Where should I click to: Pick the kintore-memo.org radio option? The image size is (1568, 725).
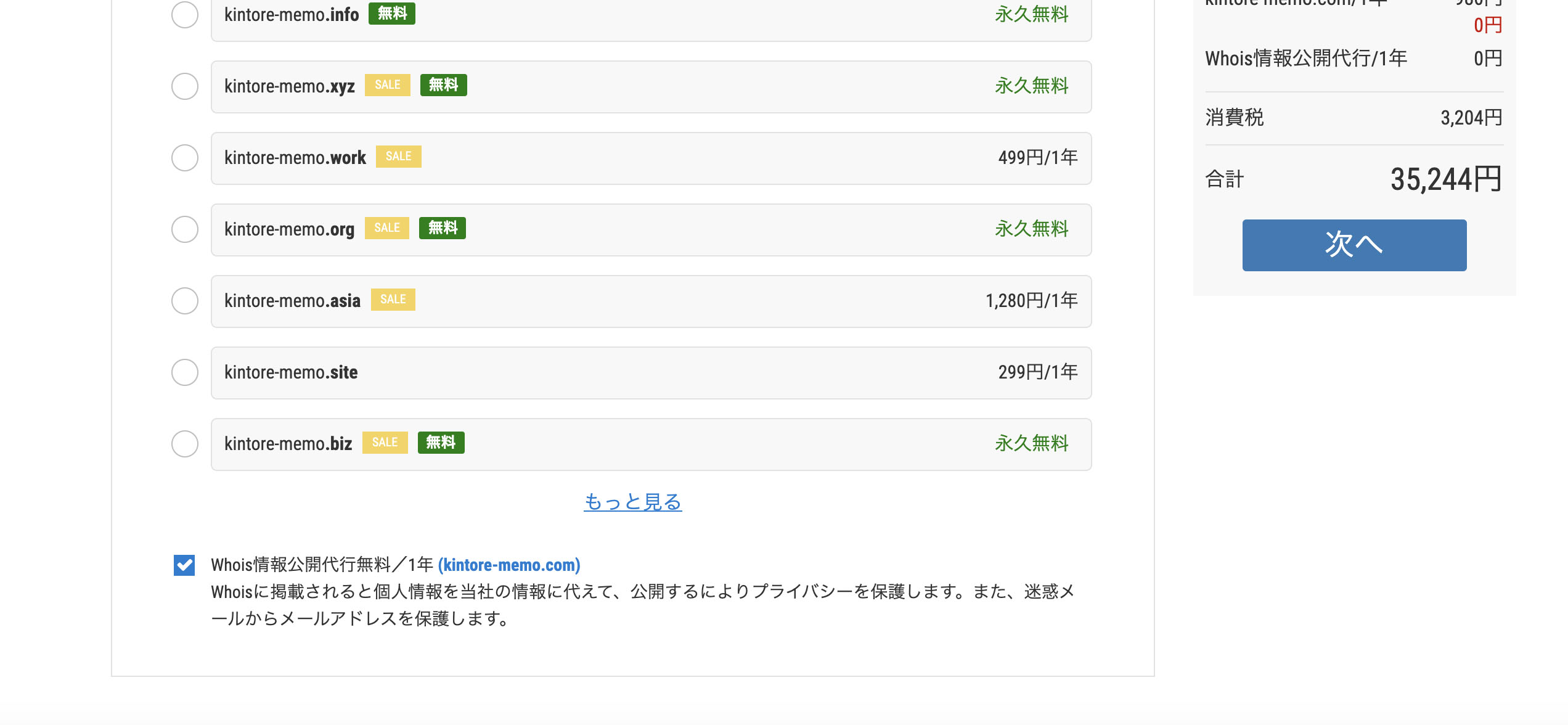tap(184, 229)
